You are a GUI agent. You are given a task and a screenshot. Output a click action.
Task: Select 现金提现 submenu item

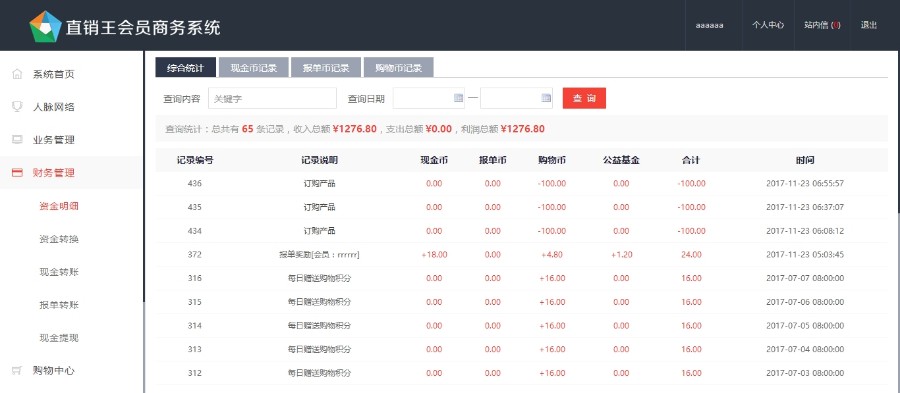coord(59,338)
